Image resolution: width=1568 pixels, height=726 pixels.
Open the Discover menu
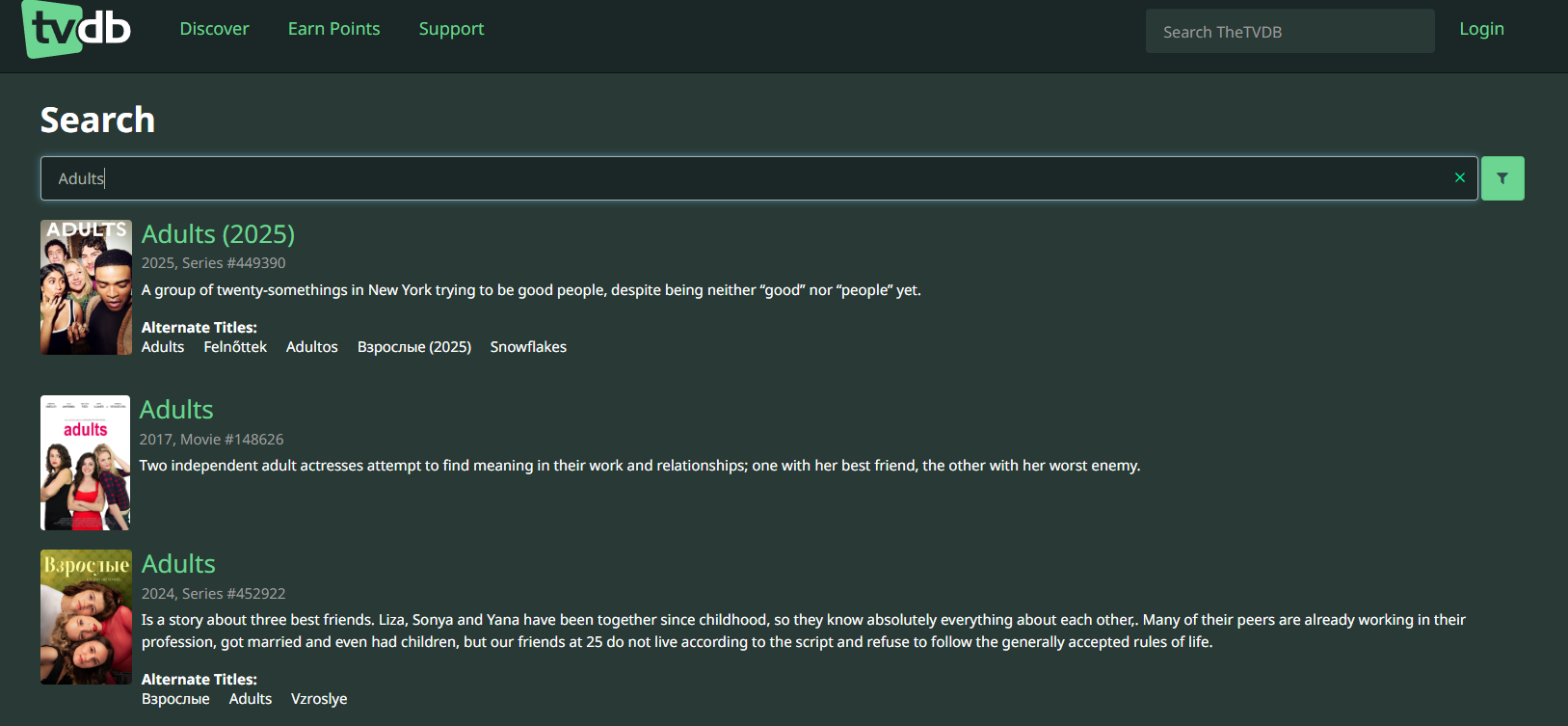click(x=214, y=29)
